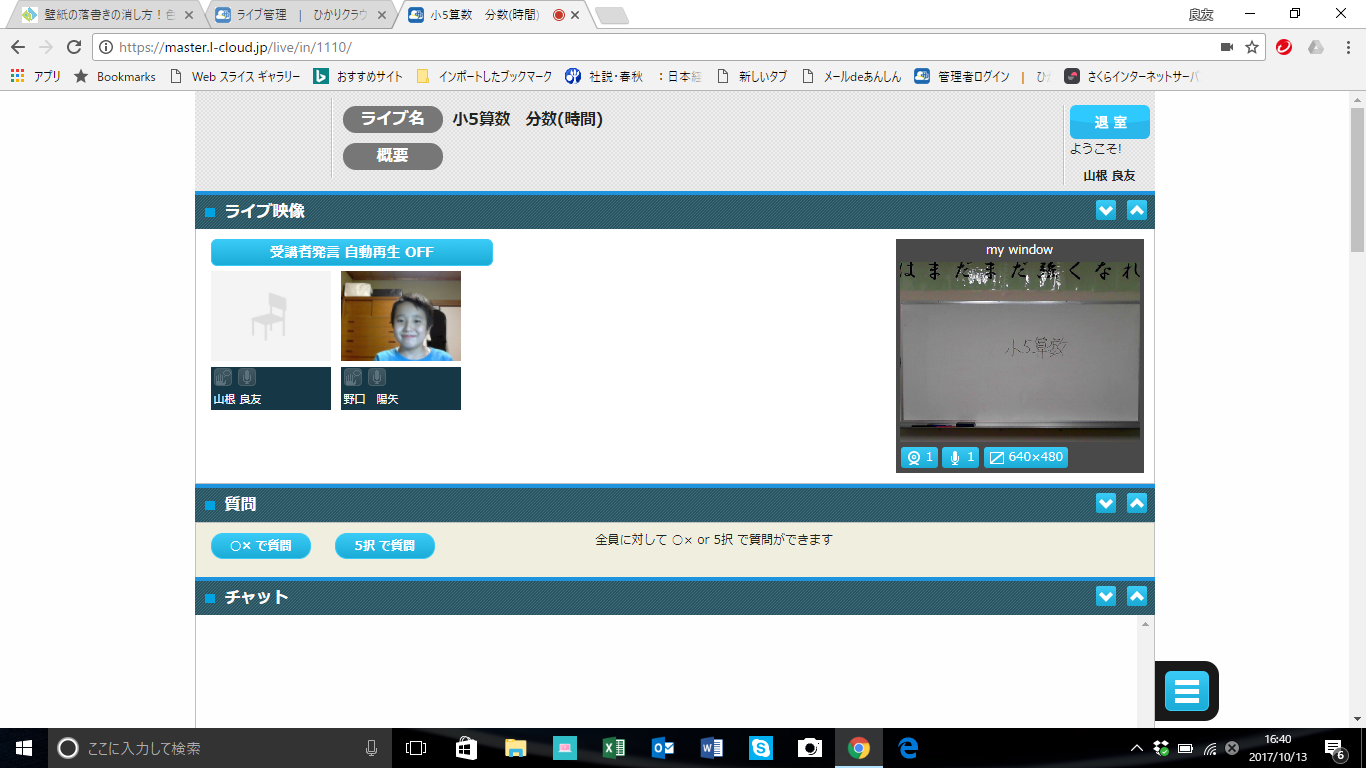Toggle the microphone selector in my window
Image resolution: width=1366 pixels, height=768 pixels.
pos(960,458)
